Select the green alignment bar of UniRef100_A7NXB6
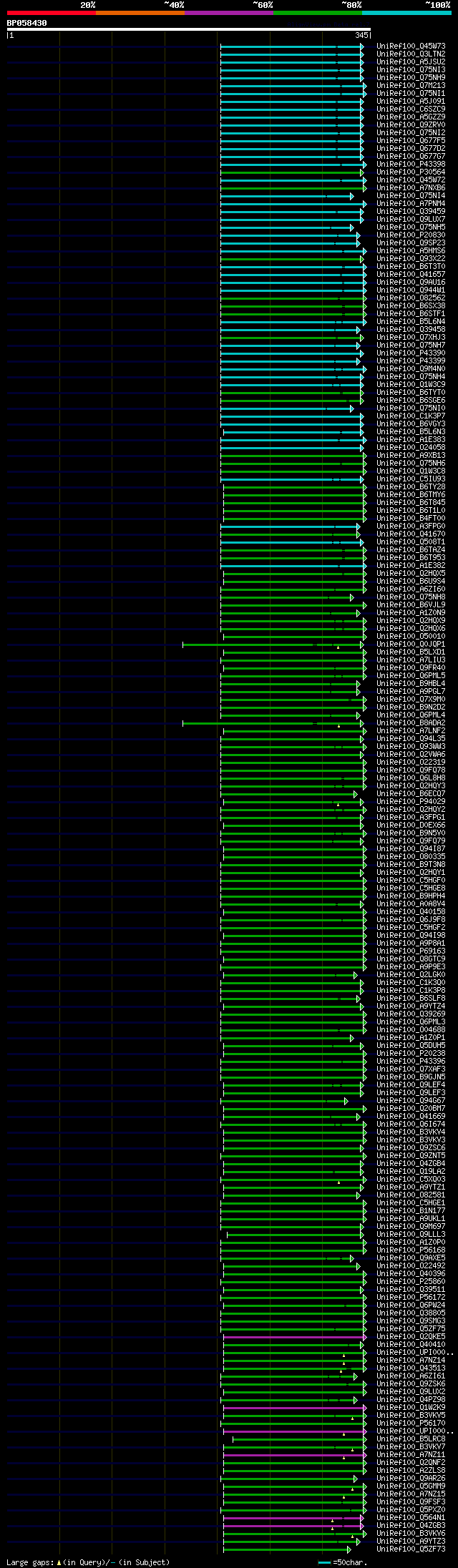The width and height of the screenshot is (458, 1568). [293, 188]
